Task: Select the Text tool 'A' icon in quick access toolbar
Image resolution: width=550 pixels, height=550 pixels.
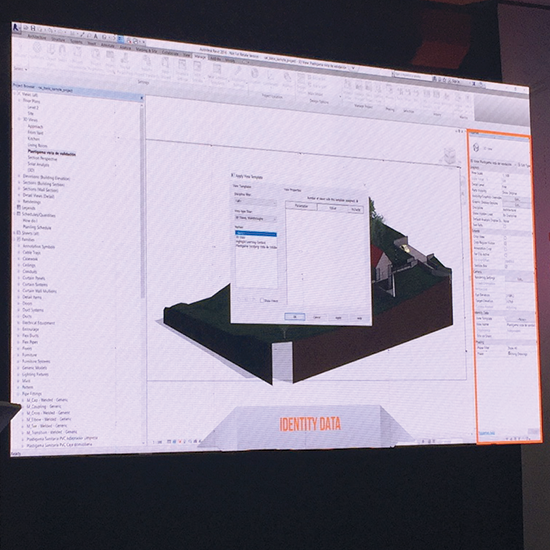Action: click(95, 36)
